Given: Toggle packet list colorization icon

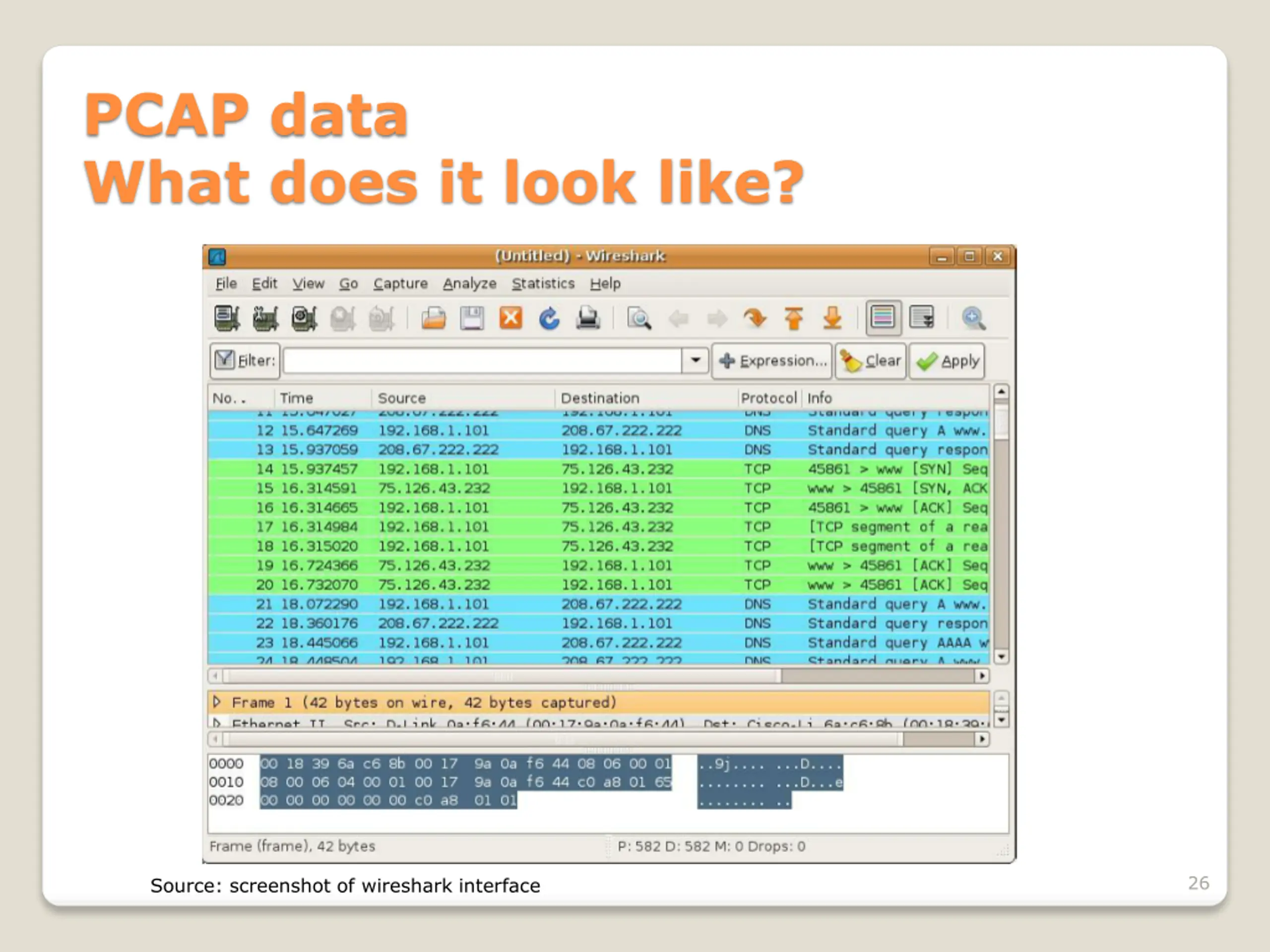Looking at the screenshot, I should click(x=883, y=317).
